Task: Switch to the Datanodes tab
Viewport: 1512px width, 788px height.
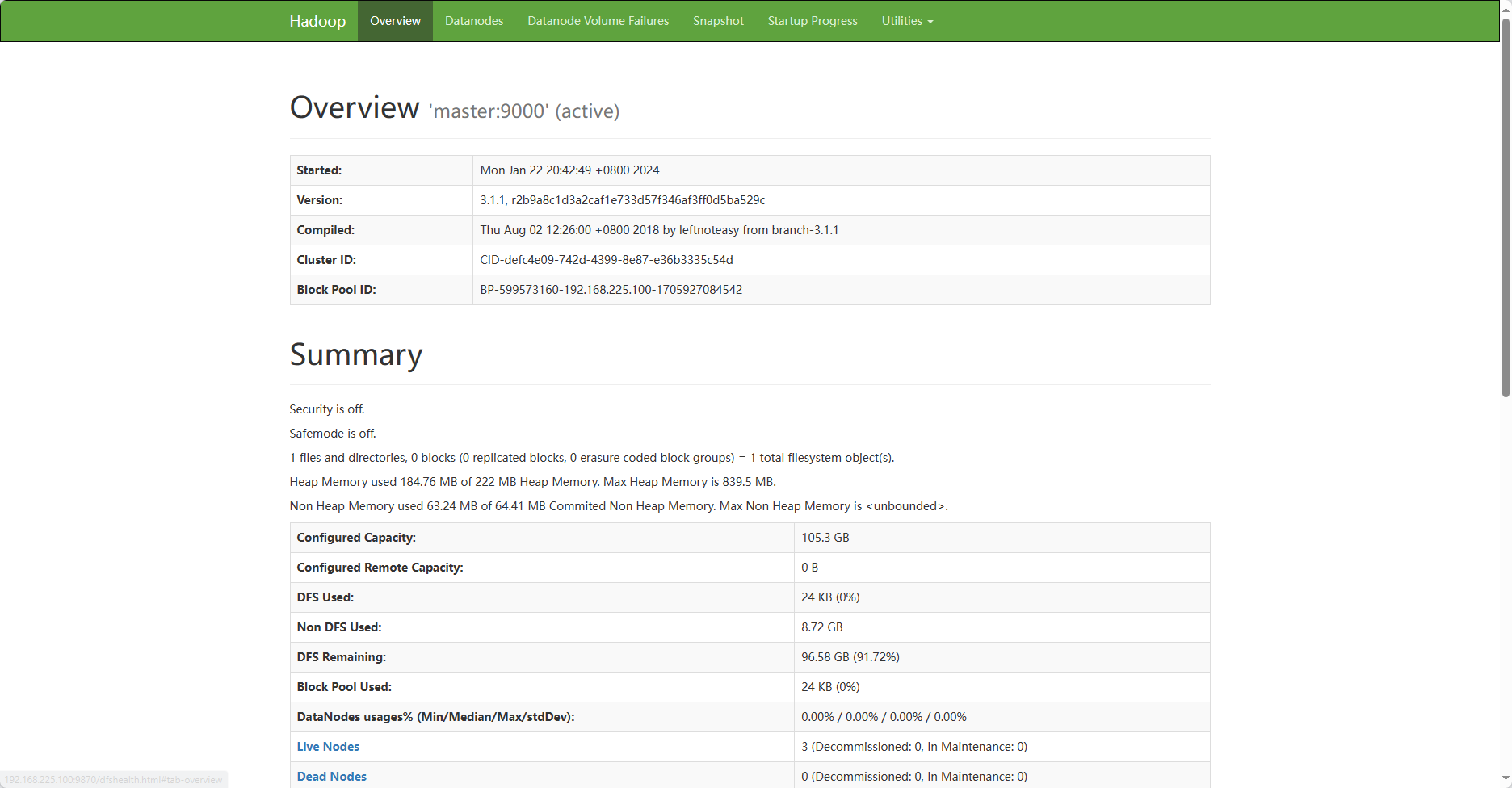Action: [x=474, y=21]
